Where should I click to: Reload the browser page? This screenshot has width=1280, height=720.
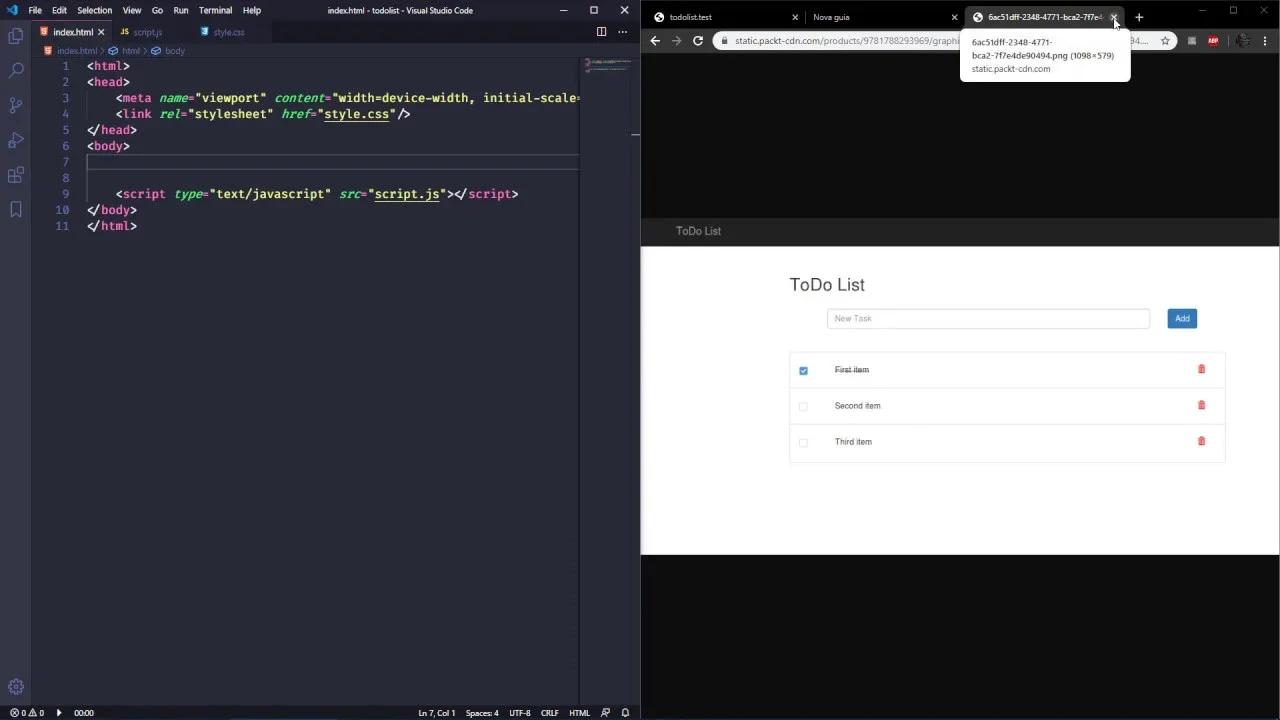[x=698, y=41]
